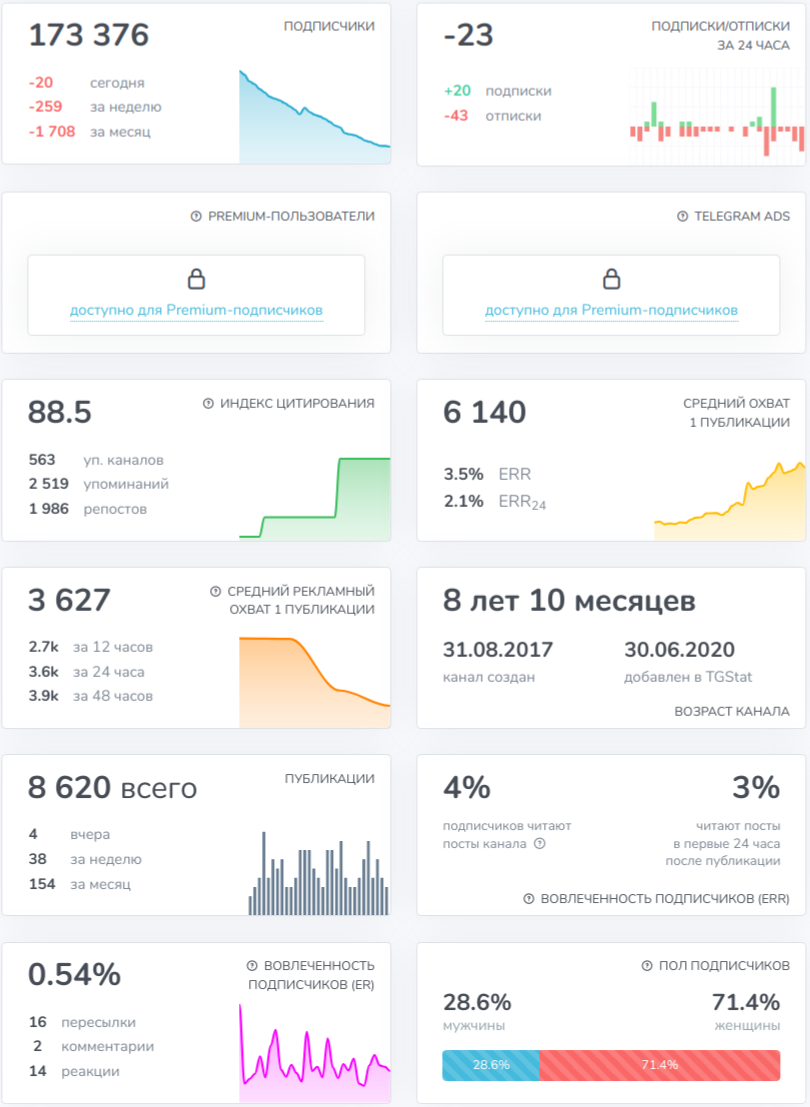Click the -23 net change value

pos(468,35)
